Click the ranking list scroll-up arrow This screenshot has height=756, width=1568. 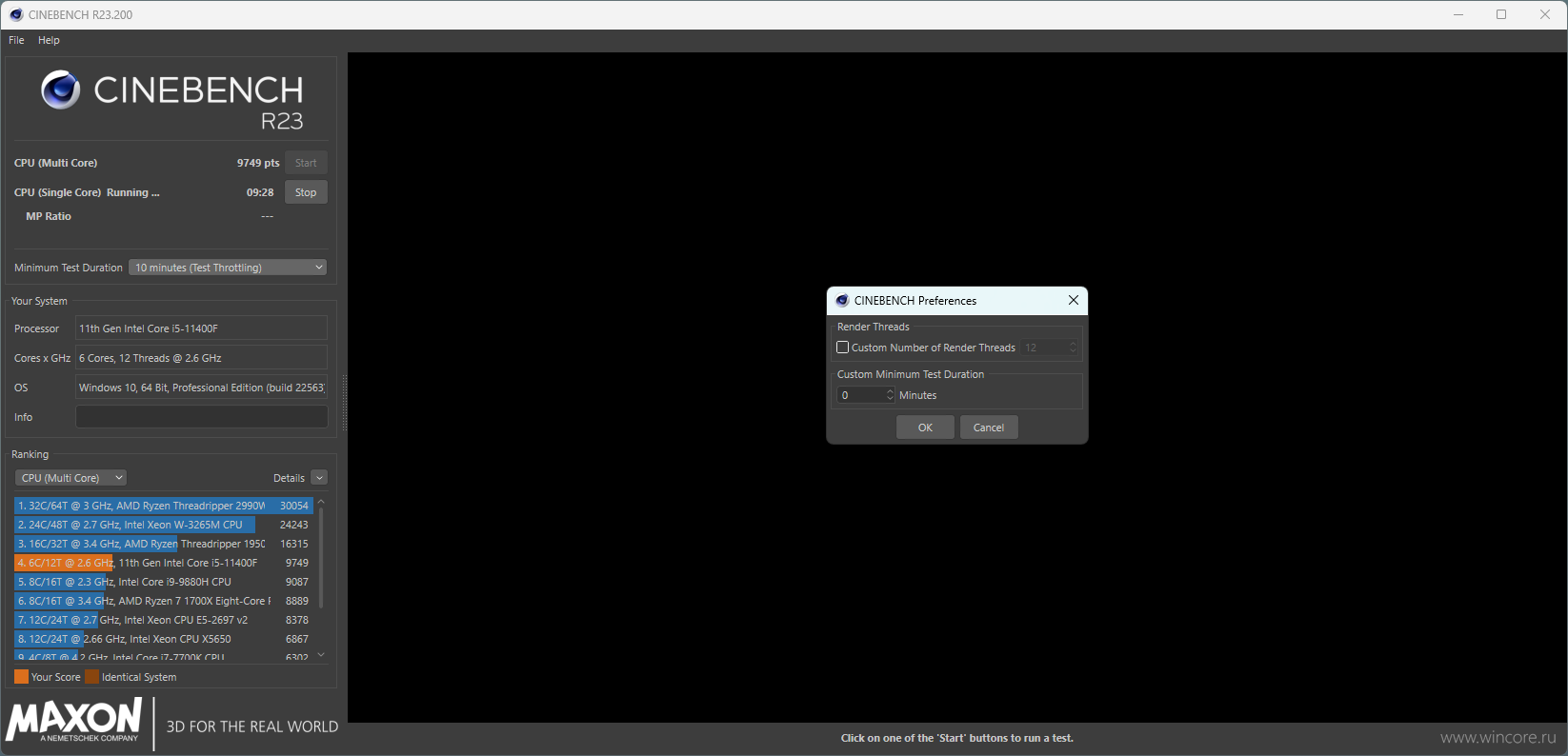click(321, 501)
